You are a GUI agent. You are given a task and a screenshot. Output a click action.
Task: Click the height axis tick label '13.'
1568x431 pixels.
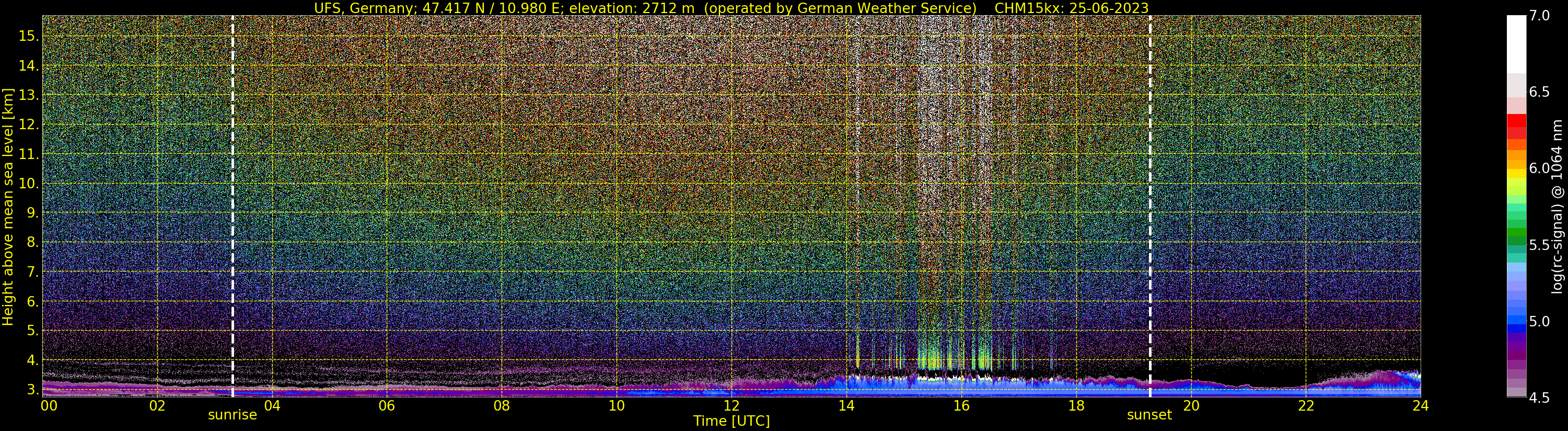coord(29,95)
